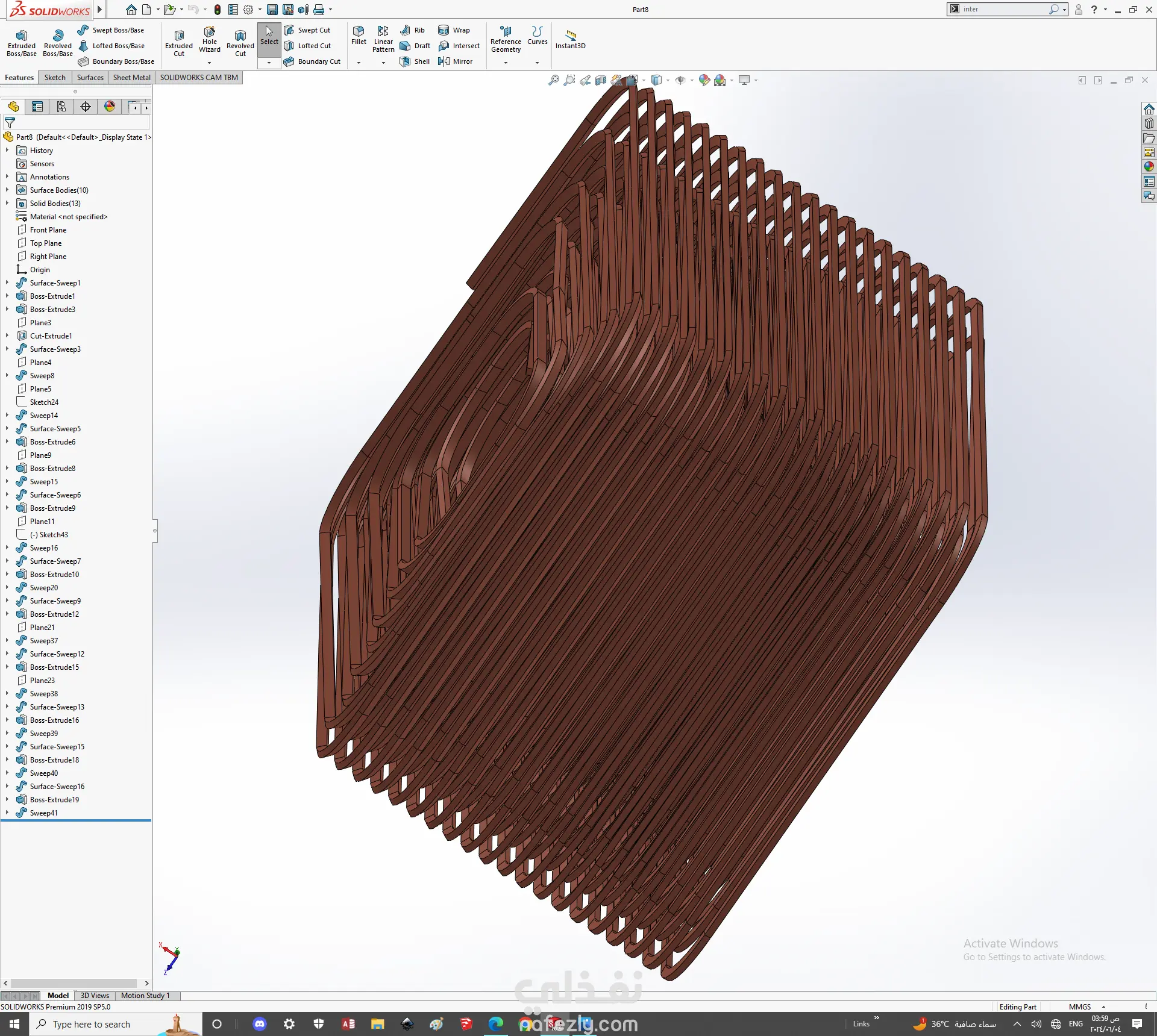Apply the Fillet feature
Screen dimensions: 1157x1036
tap(359, 36)
